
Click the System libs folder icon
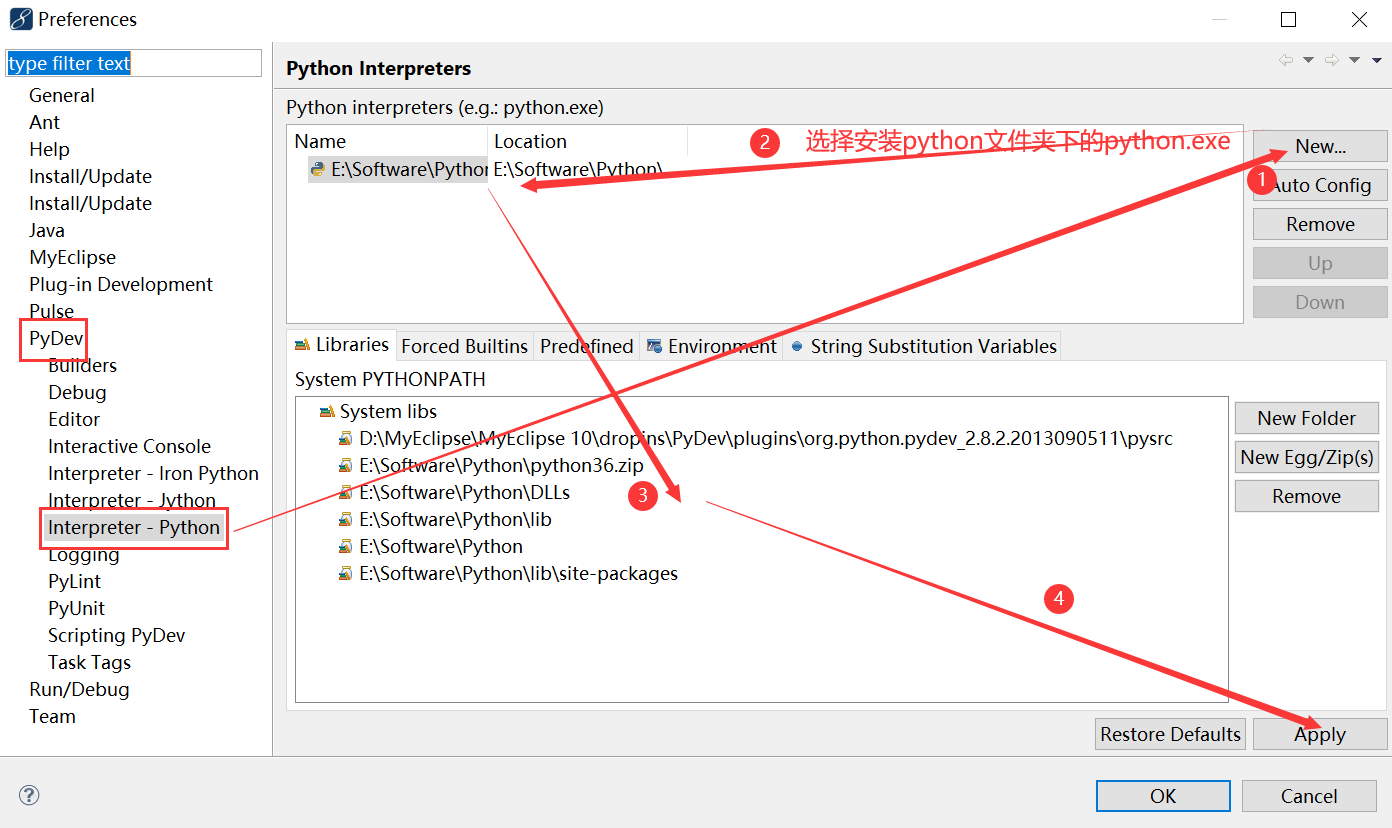pyautogui.click(x=326, y=411)
